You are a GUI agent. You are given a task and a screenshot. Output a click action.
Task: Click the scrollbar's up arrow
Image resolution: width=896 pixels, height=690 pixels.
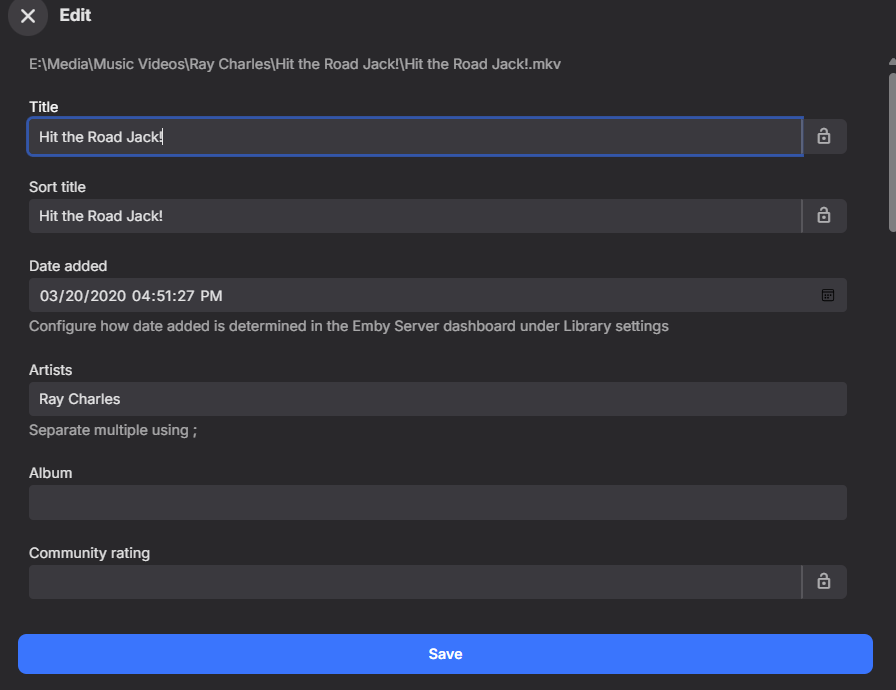click(x=891, y=62)
